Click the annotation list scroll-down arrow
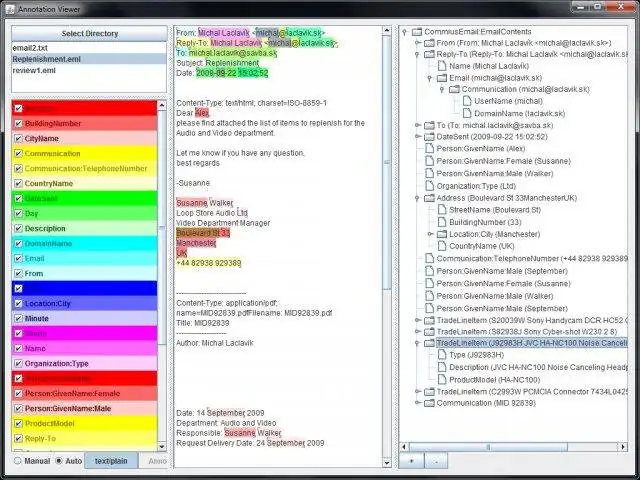This screenshot has height=480, width=640. coord(162,447)
